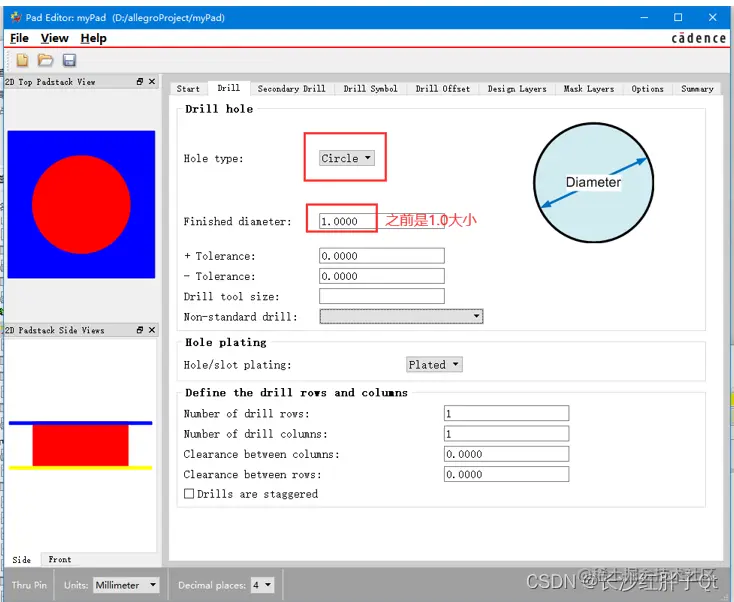Close the 2D Padstack Side Views panel

coord(152,330)
